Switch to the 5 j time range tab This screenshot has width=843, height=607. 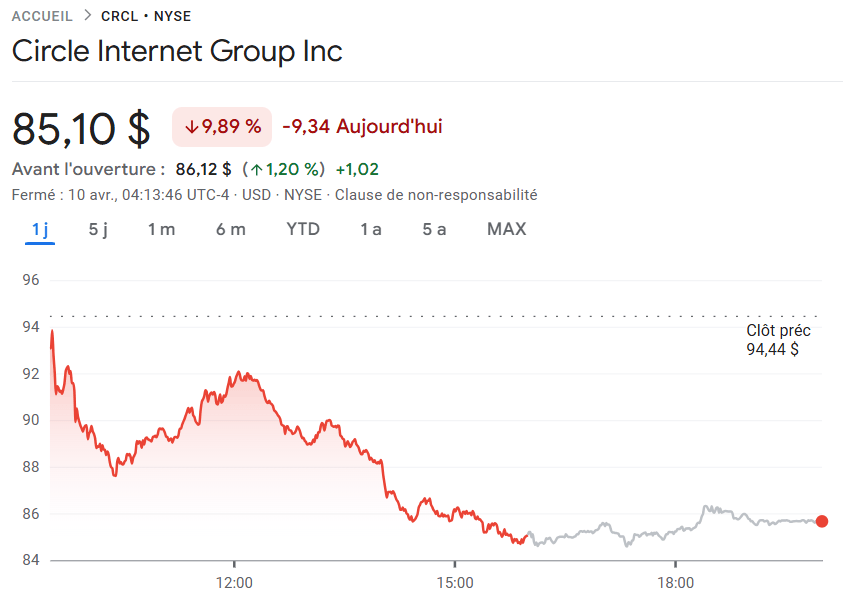point(97,229)
